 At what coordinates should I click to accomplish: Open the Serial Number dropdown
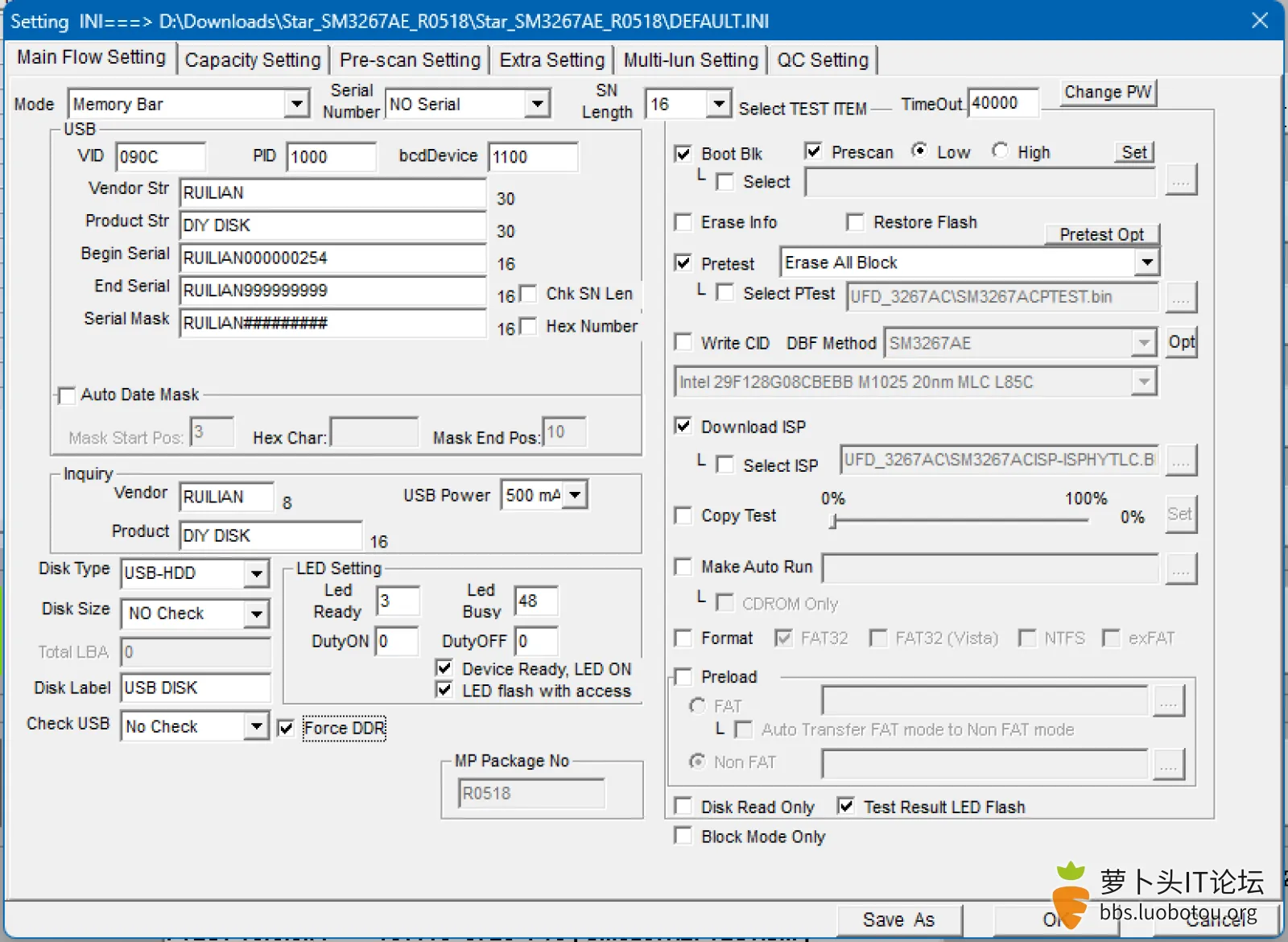pyautogui.click(x=538, y=104)
